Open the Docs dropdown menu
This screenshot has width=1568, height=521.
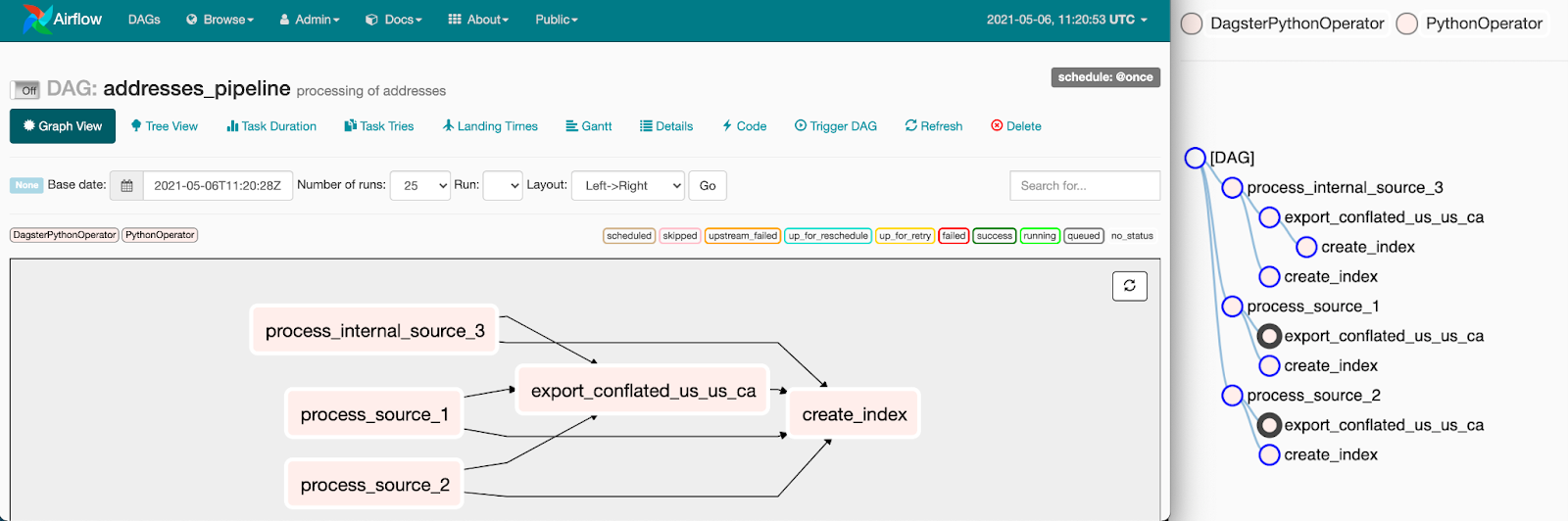[x=394, y=20]
